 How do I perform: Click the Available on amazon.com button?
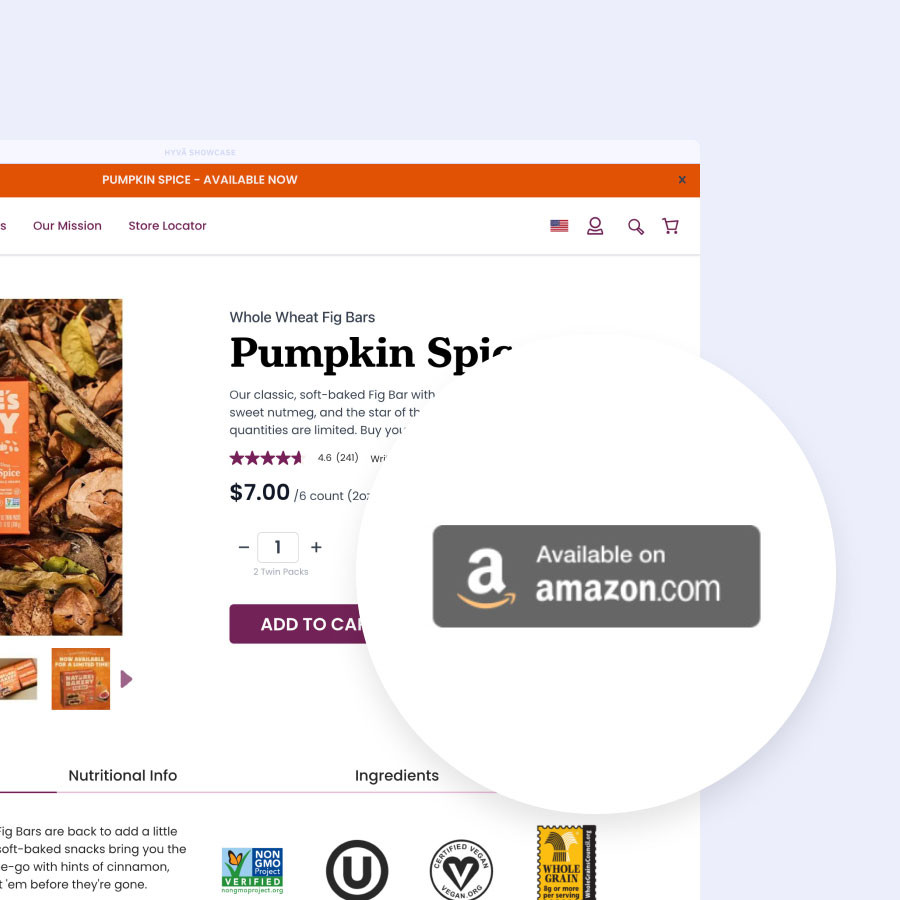tap(596, 576)
